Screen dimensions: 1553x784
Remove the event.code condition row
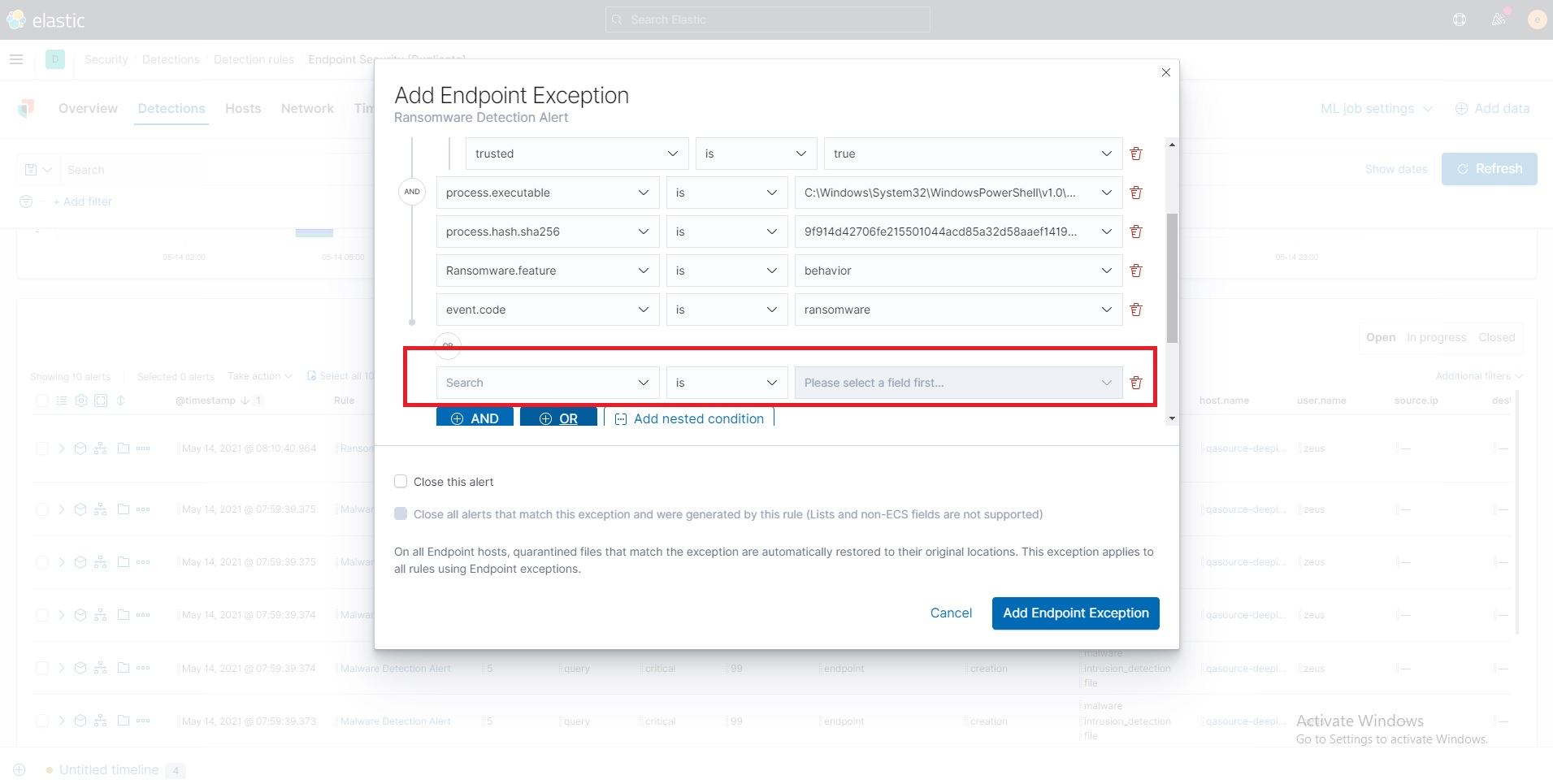1136,310
